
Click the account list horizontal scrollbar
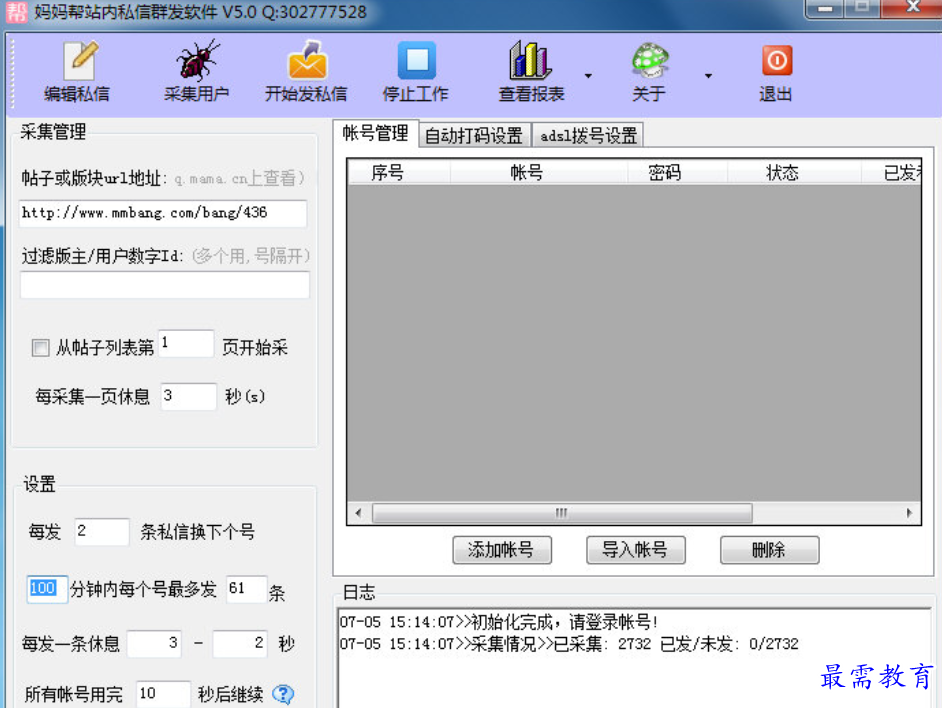561,513
